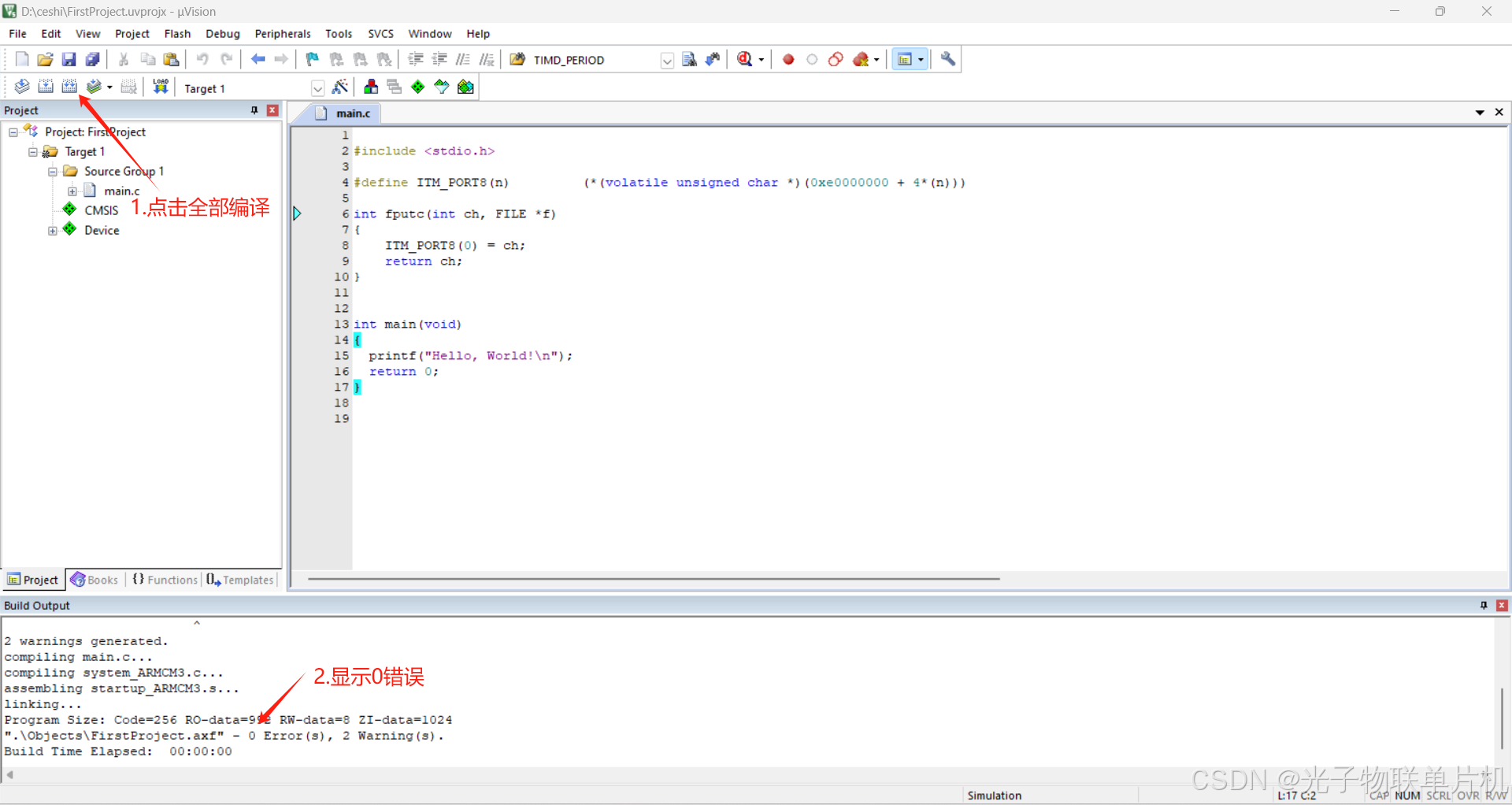Close the active editor tab
This screenshot has height=805, width=1512.
tap(1499, 113)
